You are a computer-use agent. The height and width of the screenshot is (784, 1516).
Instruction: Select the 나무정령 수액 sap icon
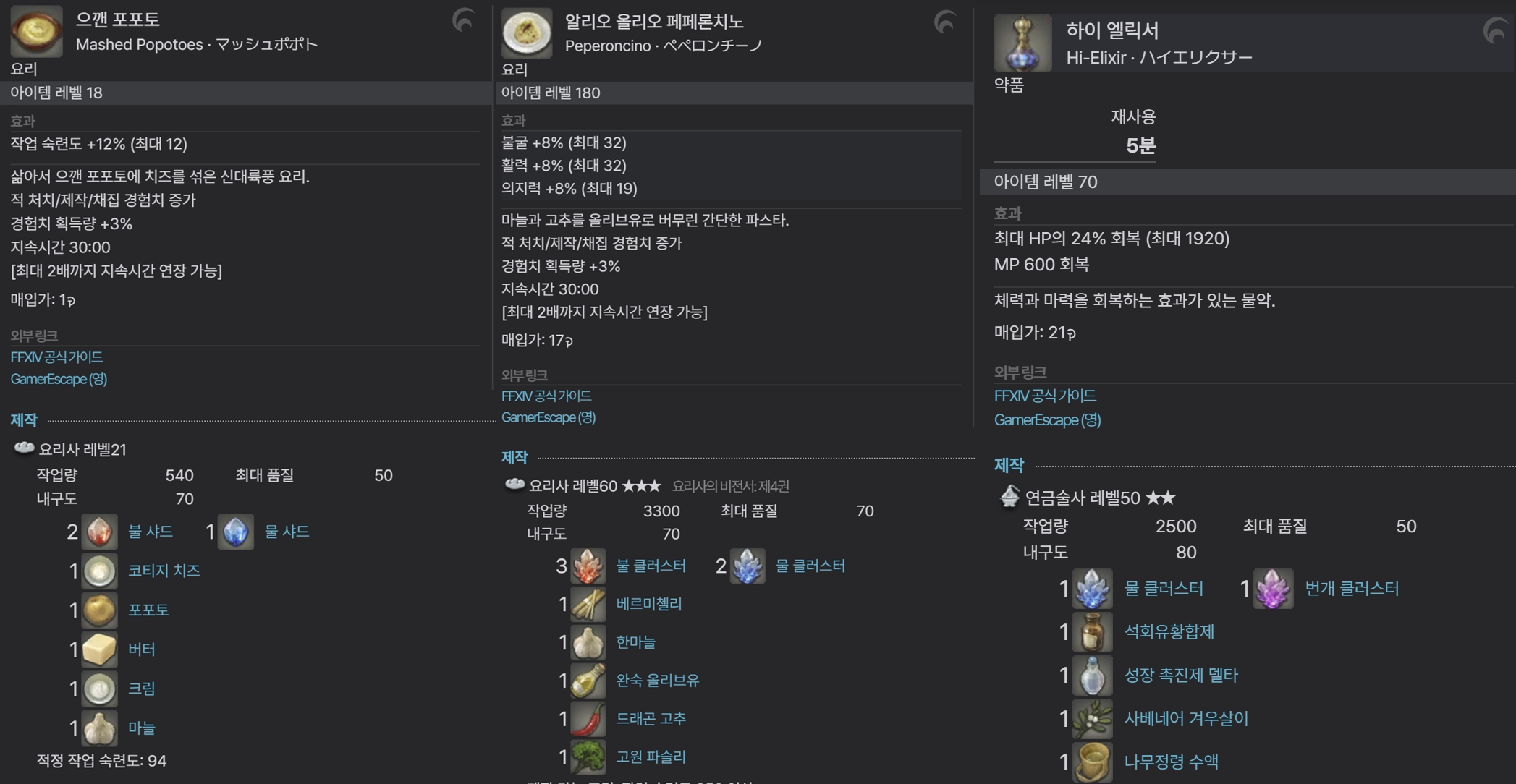click(x=1092, y=762)
